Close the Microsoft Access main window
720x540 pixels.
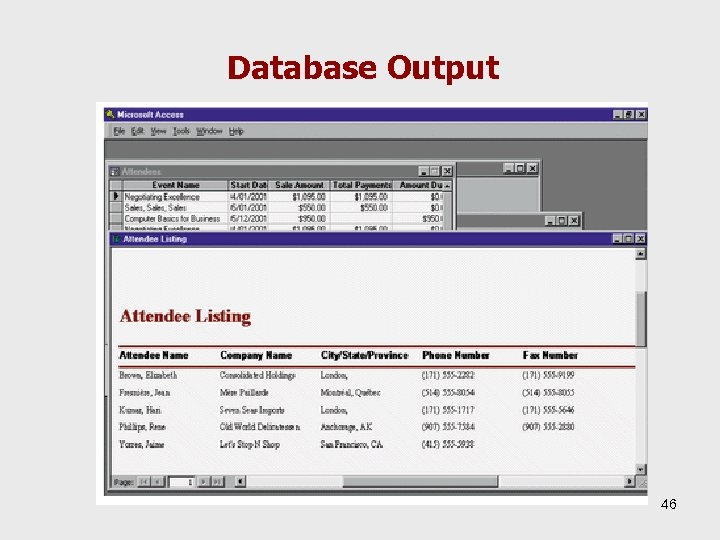click(641, 115)
